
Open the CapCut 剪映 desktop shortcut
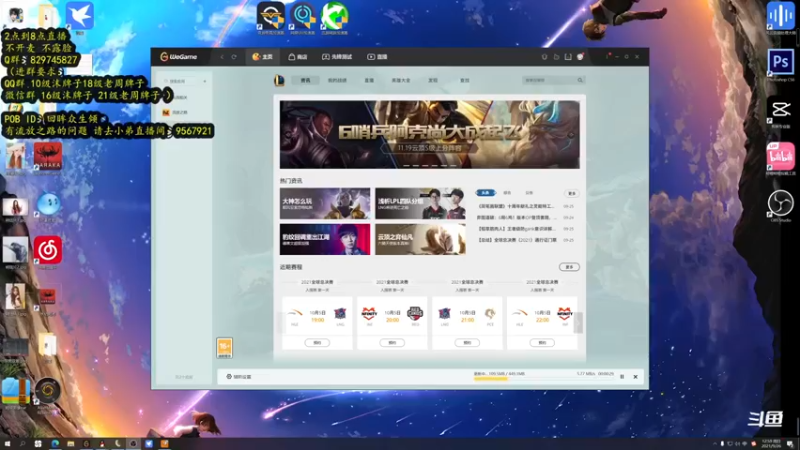tap(781, 112)
